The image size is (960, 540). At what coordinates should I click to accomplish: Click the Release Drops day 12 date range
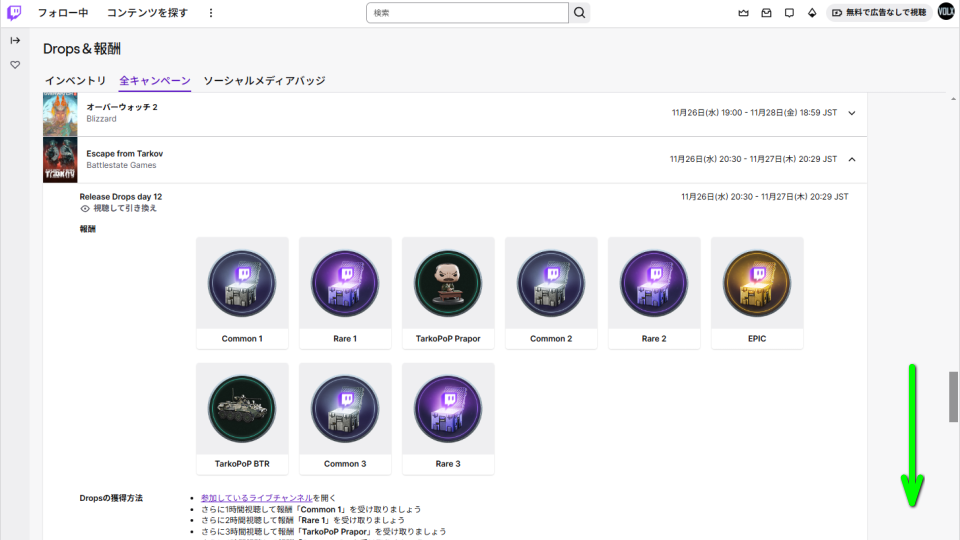point(765,197)
